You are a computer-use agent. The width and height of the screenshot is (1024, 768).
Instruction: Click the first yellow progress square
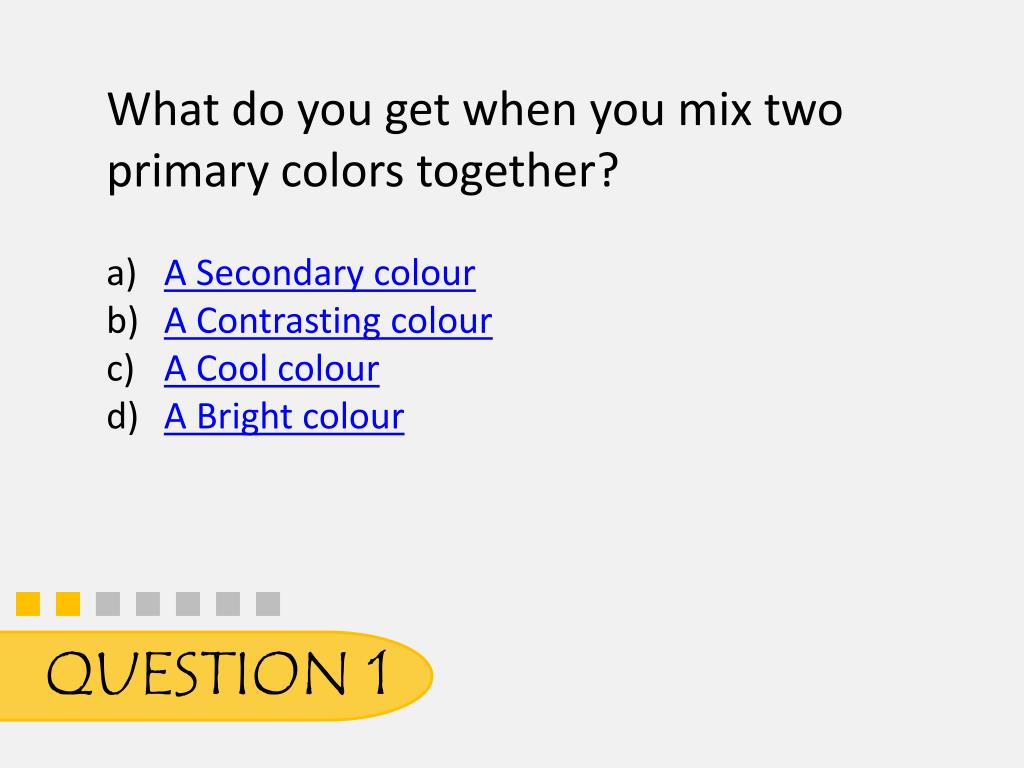point(28,603)
